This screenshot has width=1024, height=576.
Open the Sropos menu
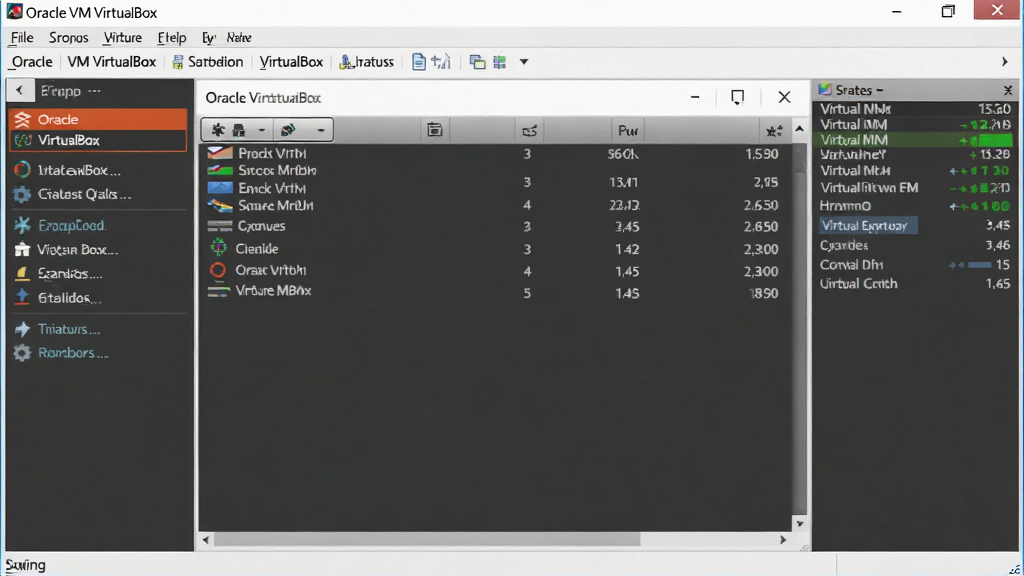pyautogui.click(x=69, y=38)
